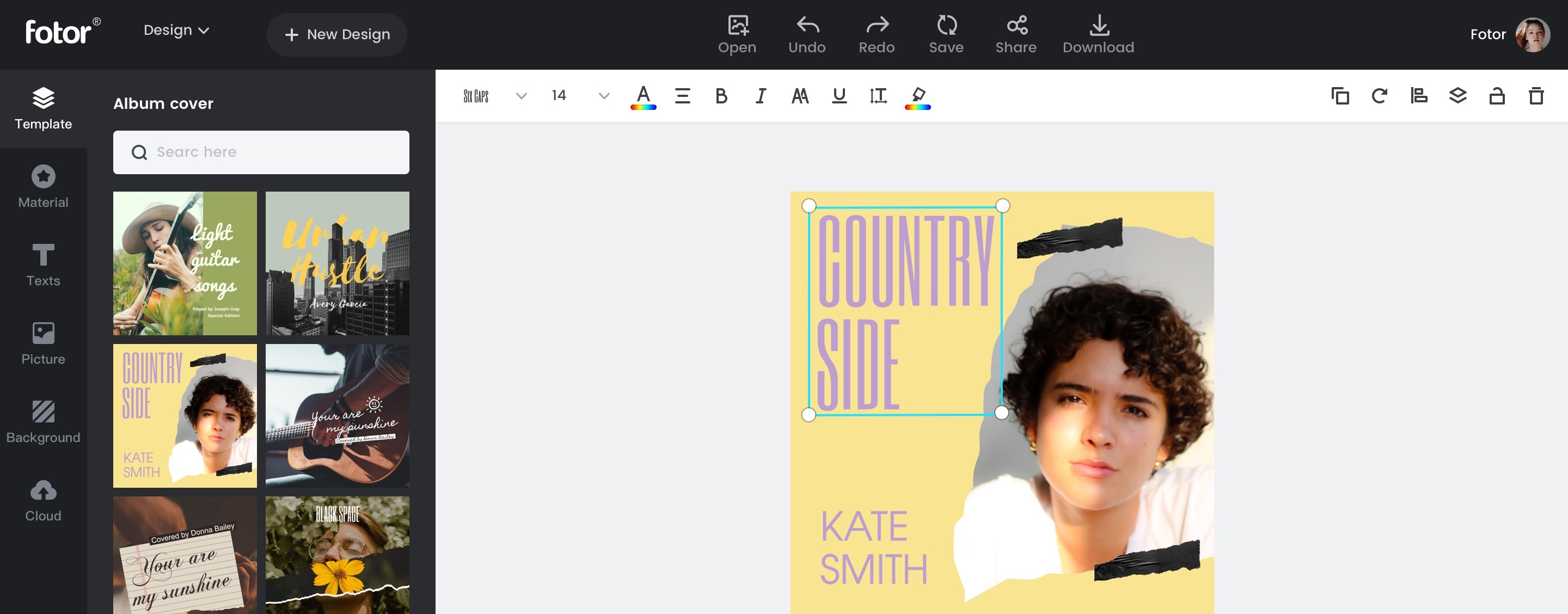Save the current design
Image resolution: width=1568 pixels, height=614 pixels.
(x=946, y=35)
